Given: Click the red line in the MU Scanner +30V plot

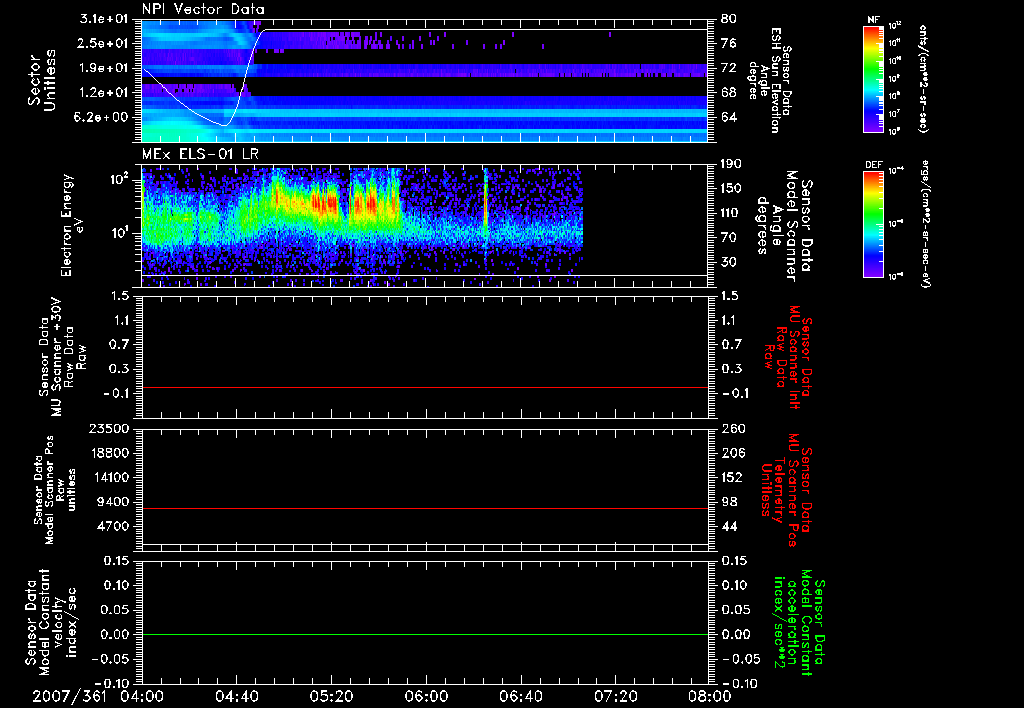Looking at the screenshot, I should [425, 387].
